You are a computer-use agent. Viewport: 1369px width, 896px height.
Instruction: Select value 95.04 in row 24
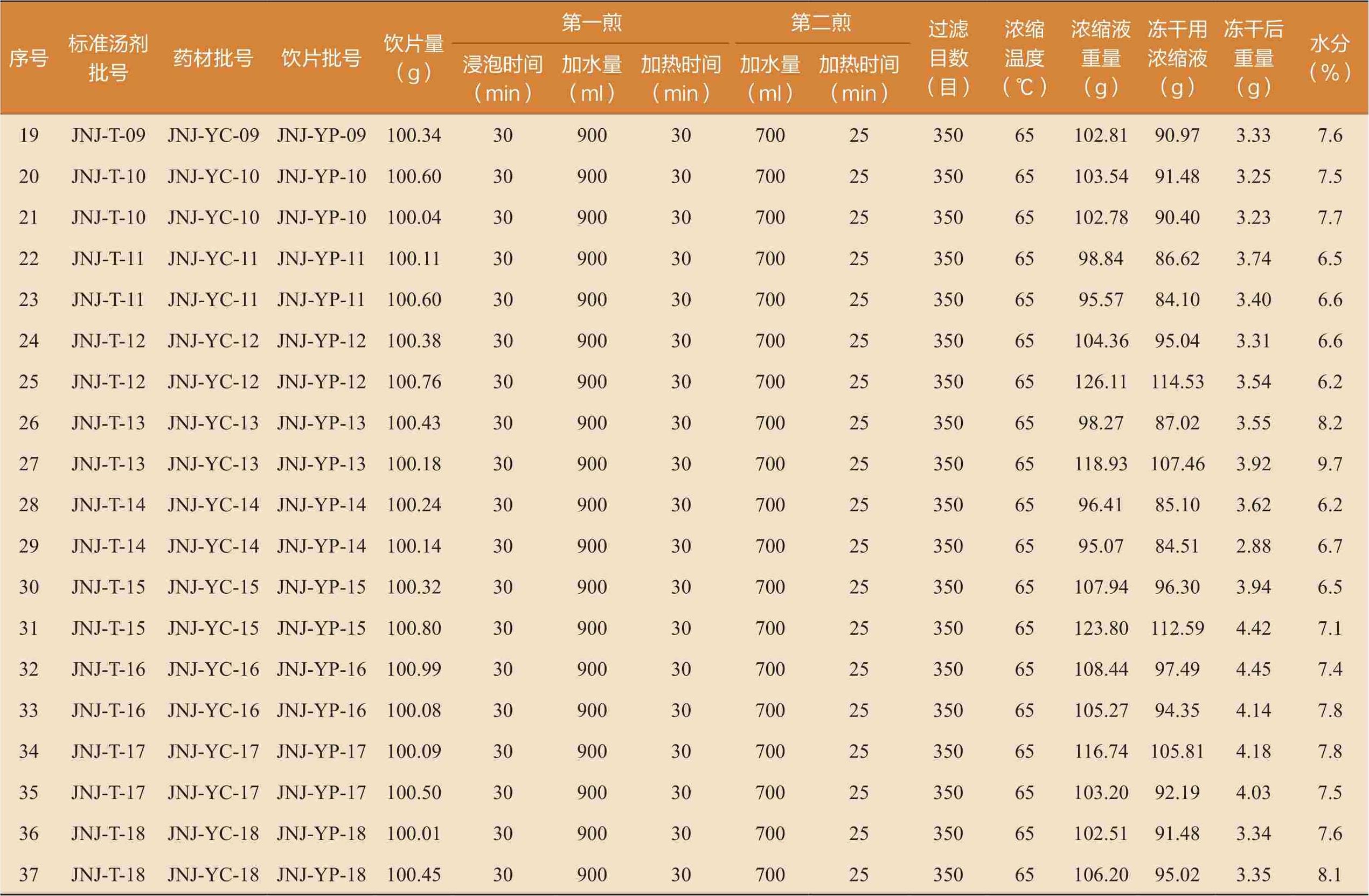(1177, 341)
